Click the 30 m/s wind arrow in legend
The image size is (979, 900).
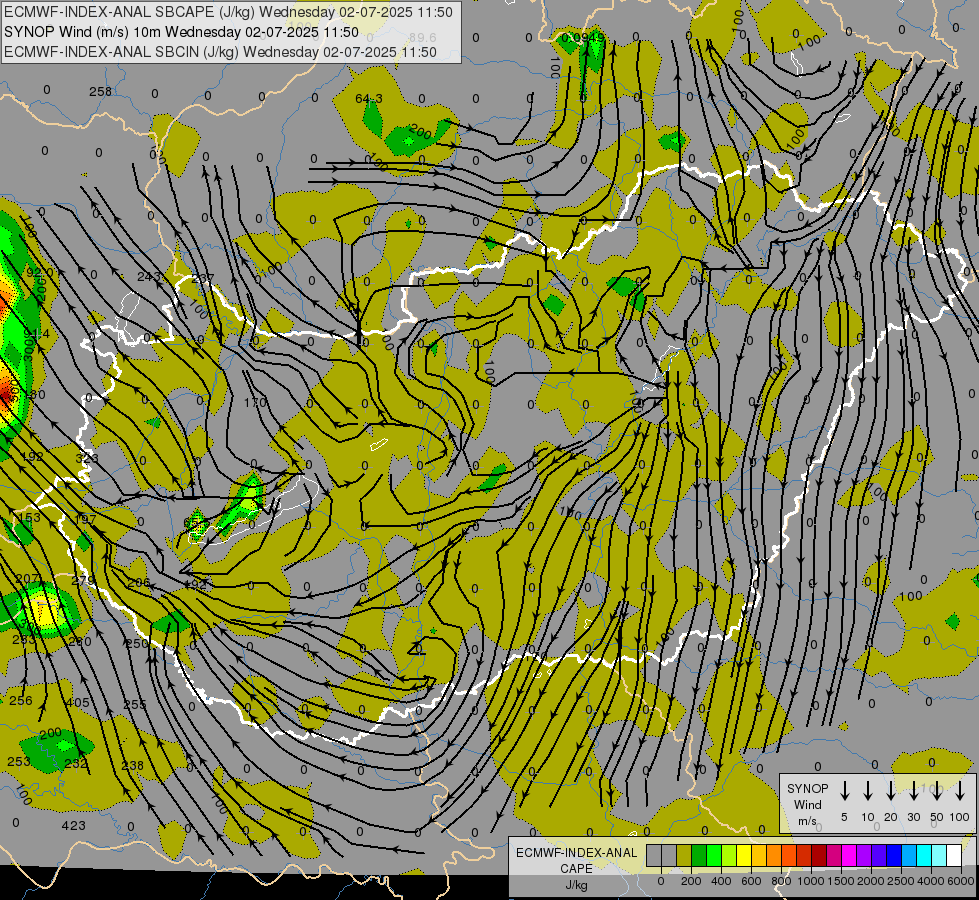pos(913,791)
